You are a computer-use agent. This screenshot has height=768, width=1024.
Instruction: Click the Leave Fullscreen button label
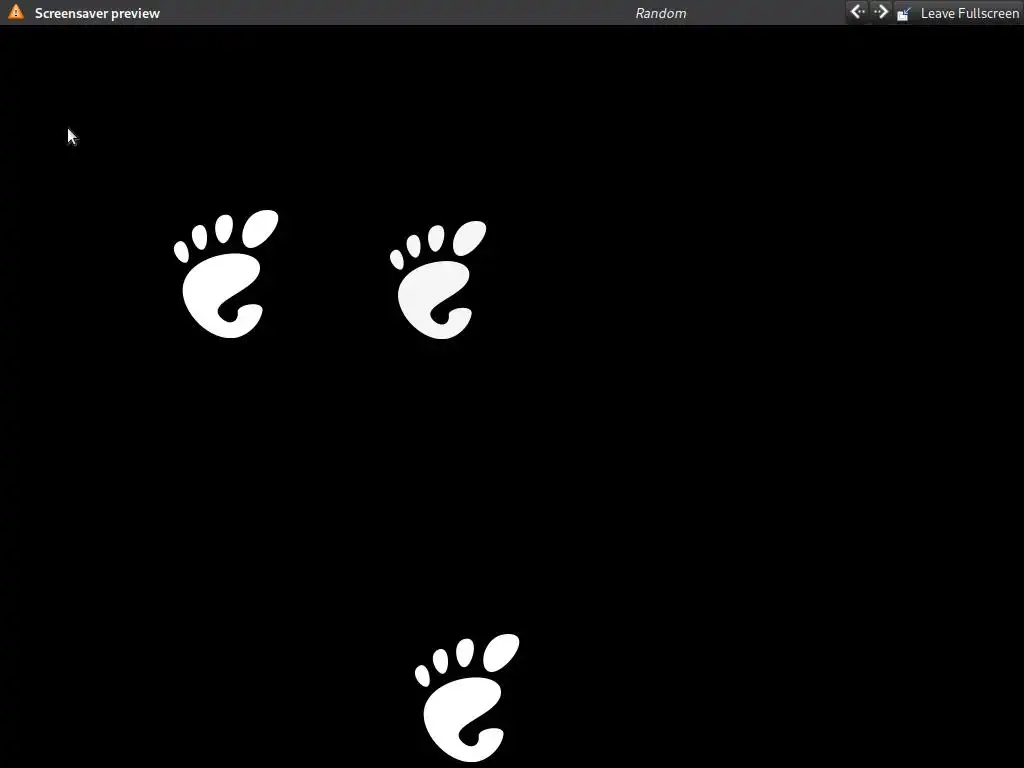click(969, 13)
